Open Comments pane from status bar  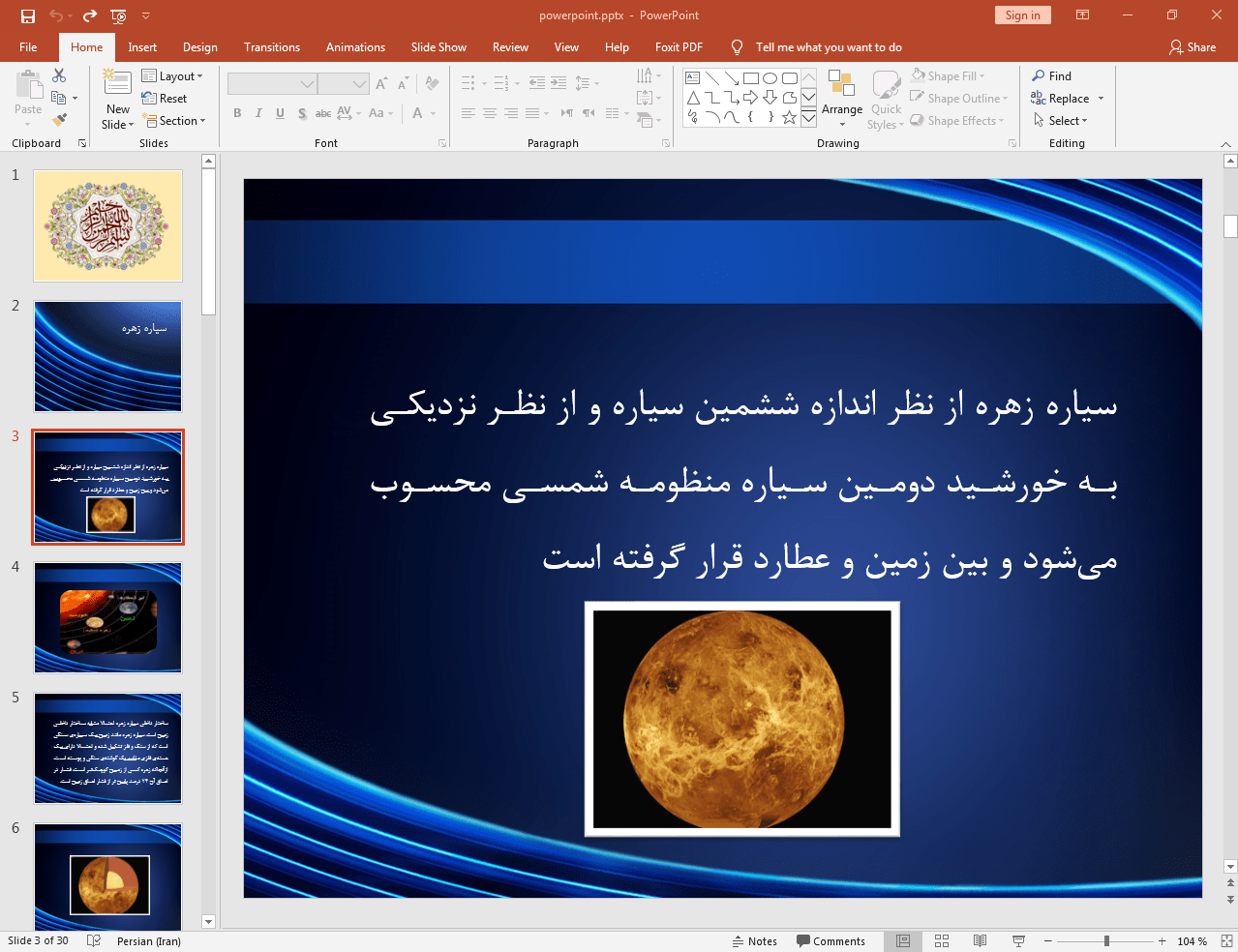[x=830, y=941]
